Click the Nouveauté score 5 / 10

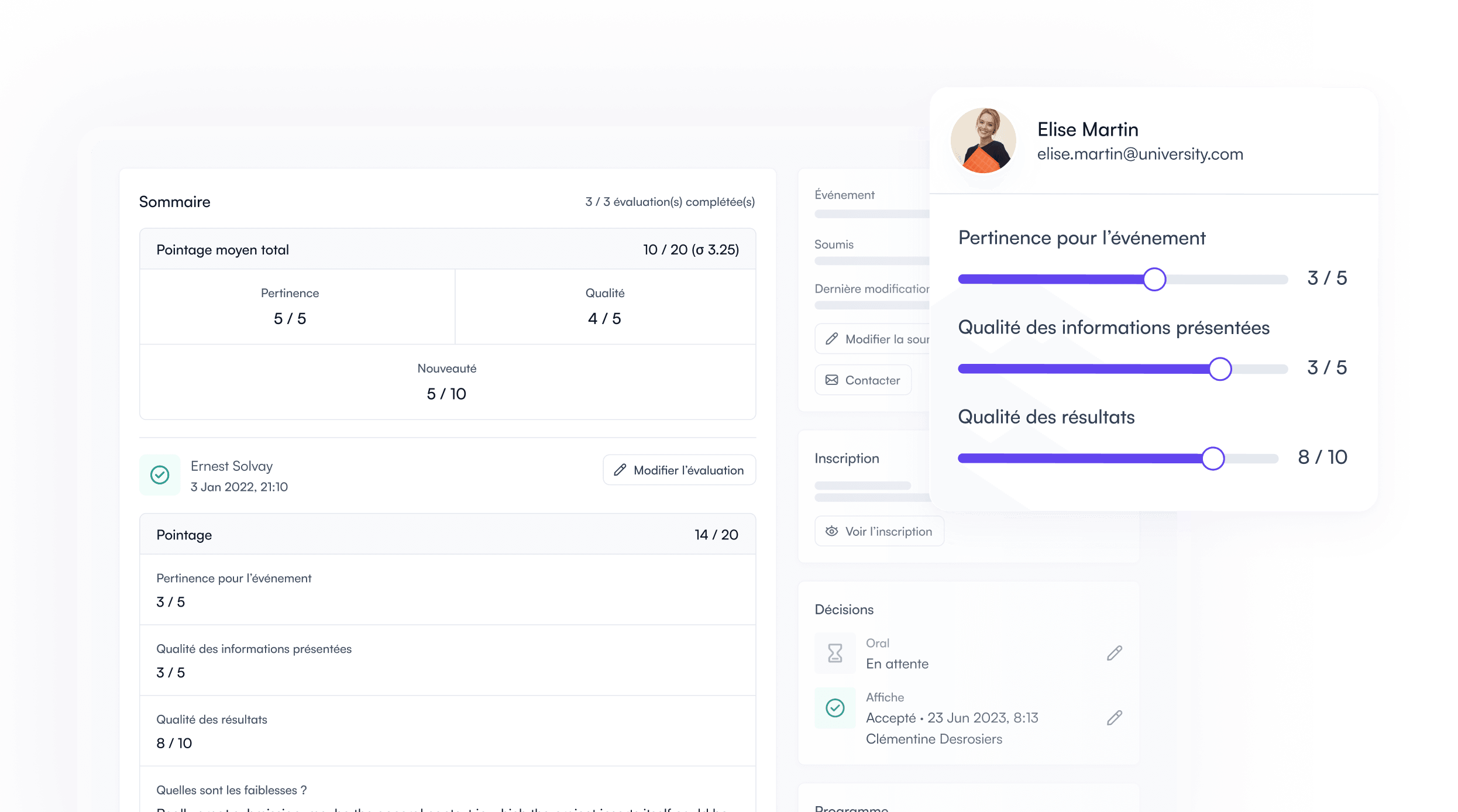click(446, 394)
